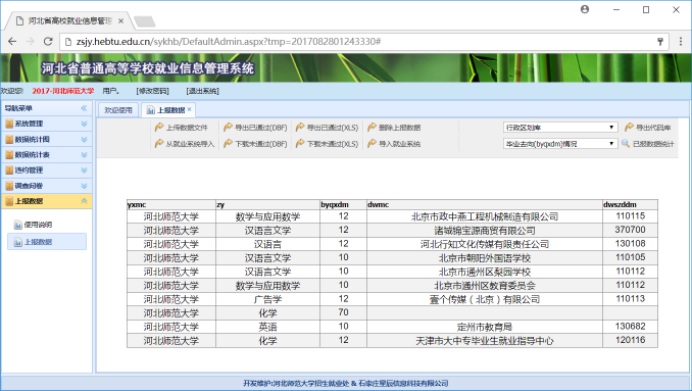Download failed records via 下载未通过(DBF)
Screen dimensions: 692x391
tap(255, 144)
